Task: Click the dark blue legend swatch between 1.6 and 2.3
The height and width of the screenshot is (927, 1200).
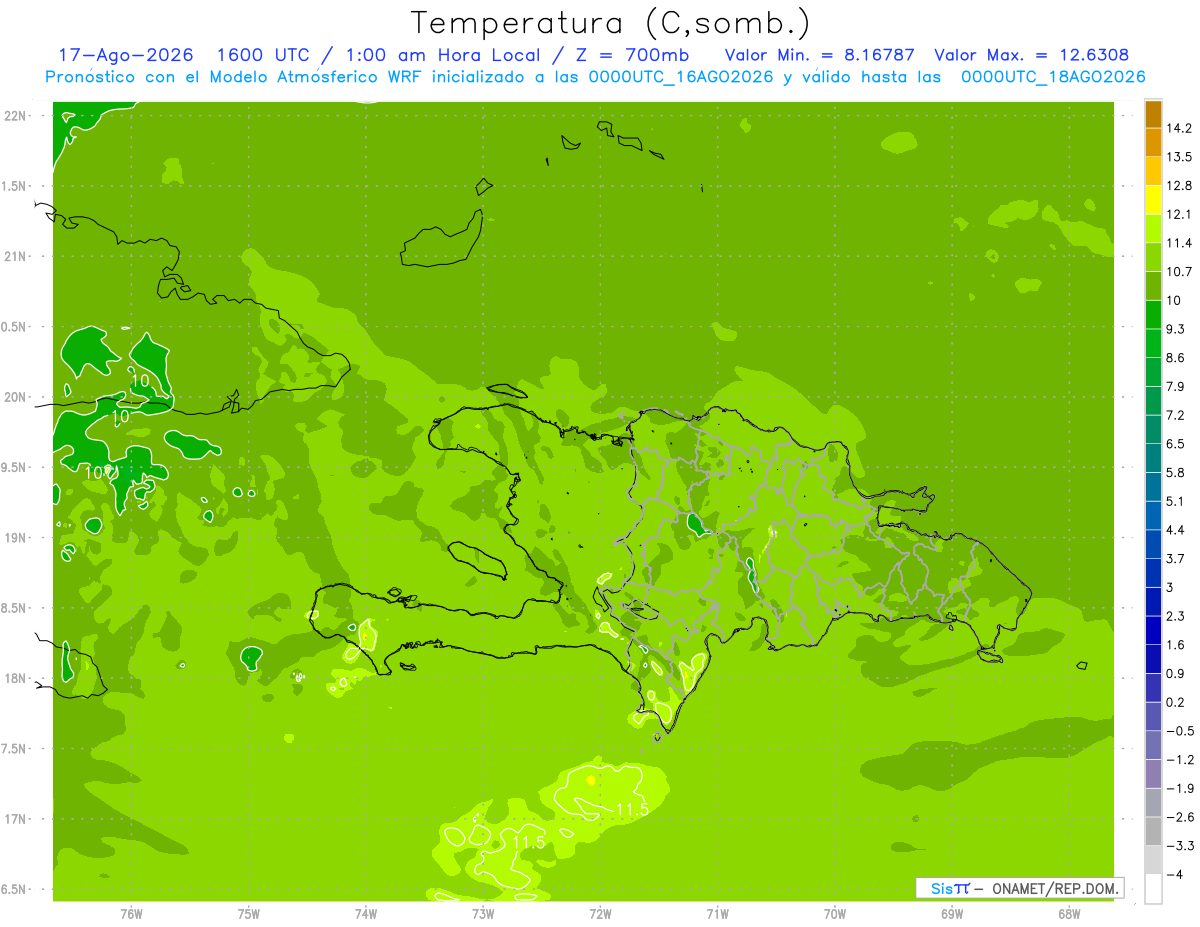Action: (1153, 630)
